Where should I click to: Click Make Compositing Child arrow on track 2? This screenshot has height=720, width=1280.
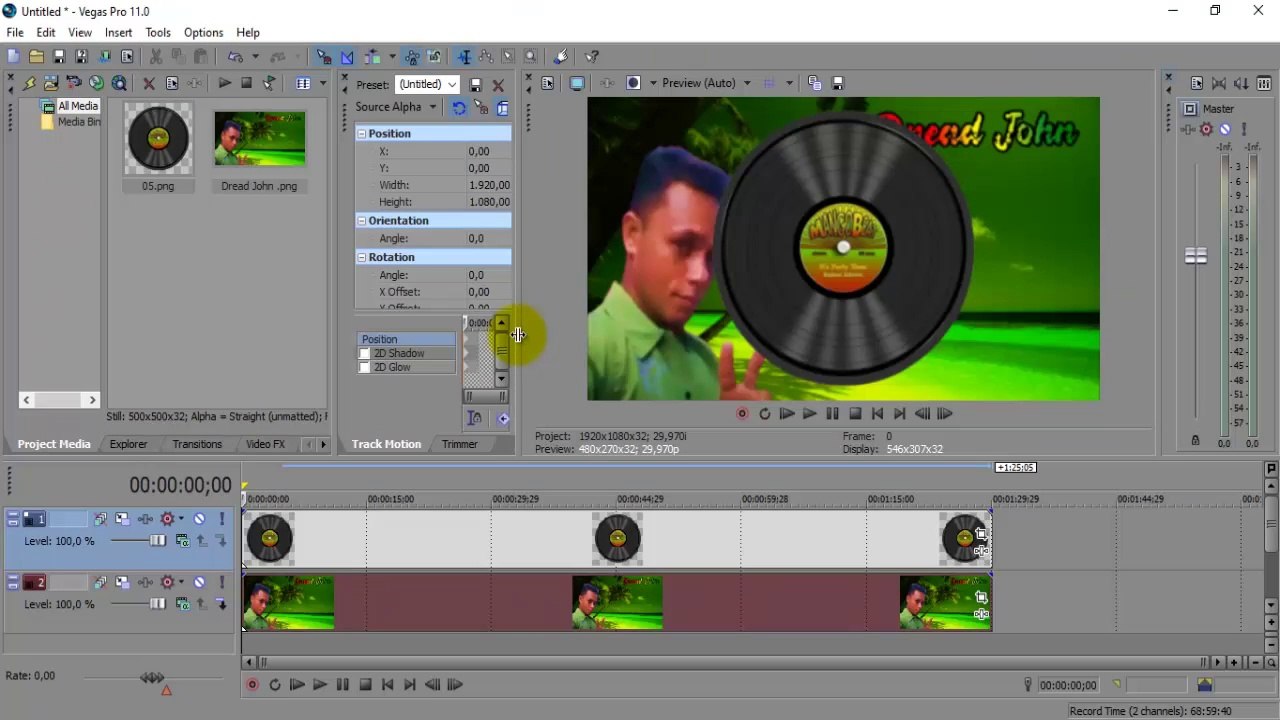pyautogui.click(x=221, y=604)
